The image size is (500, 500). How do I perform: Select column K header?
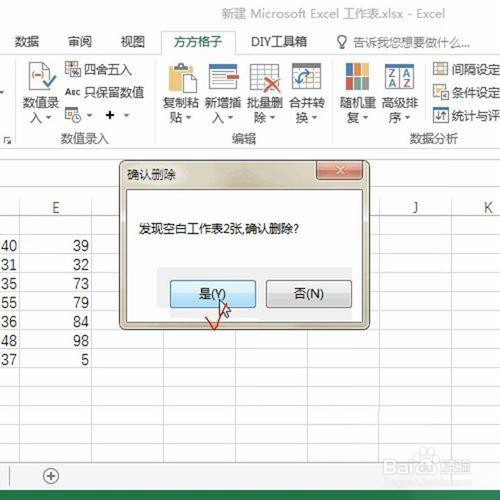coord(476,207)
